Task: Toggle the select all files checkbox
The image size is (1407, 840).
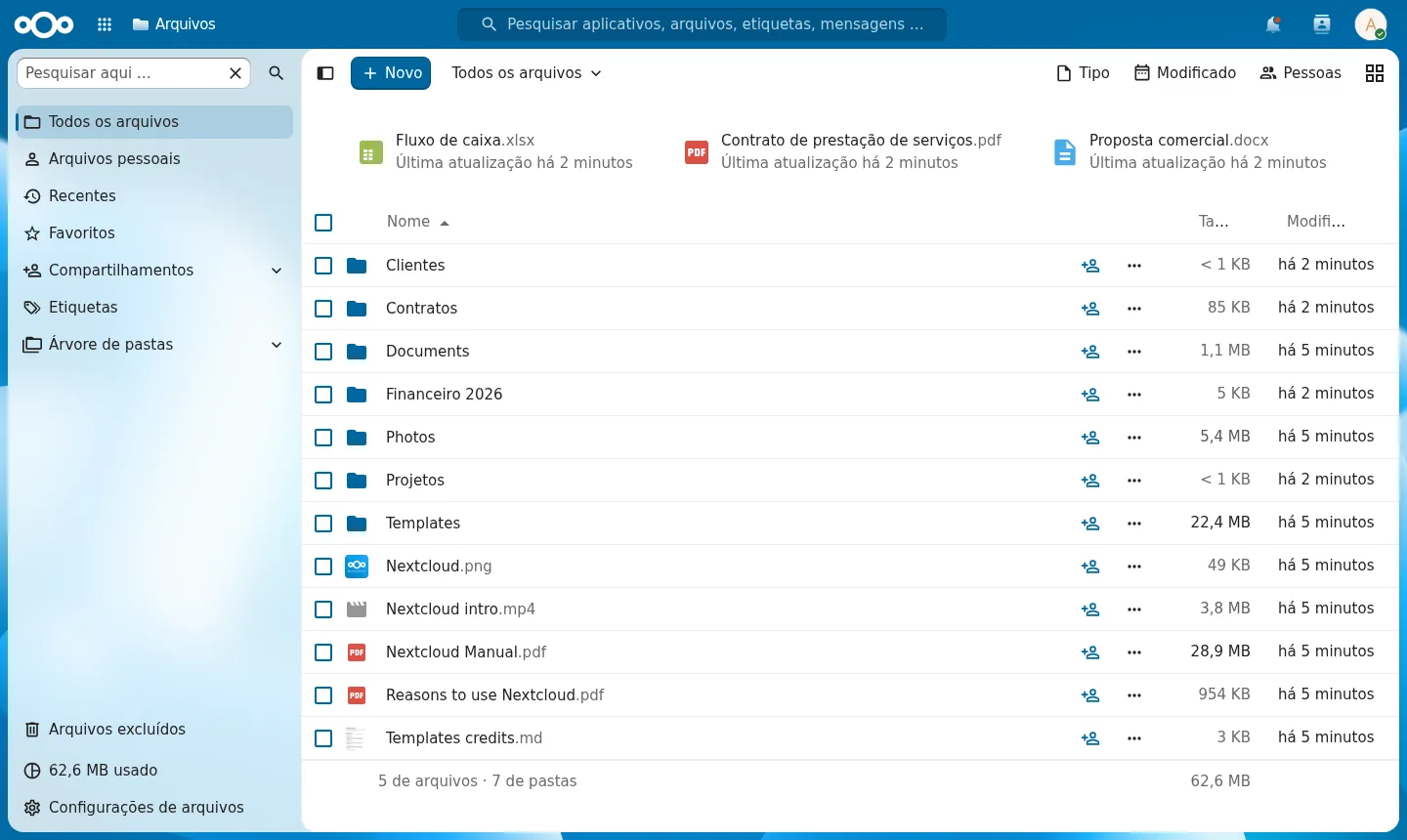Action: pyautogui.click(x=323, y=223)
